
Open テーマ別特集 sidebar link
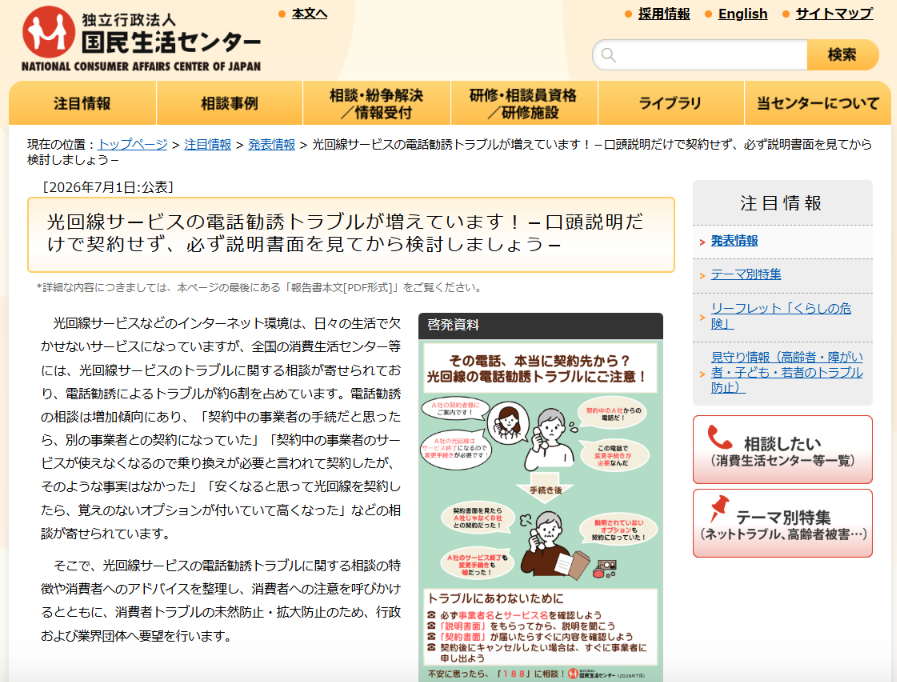[746, 274]
